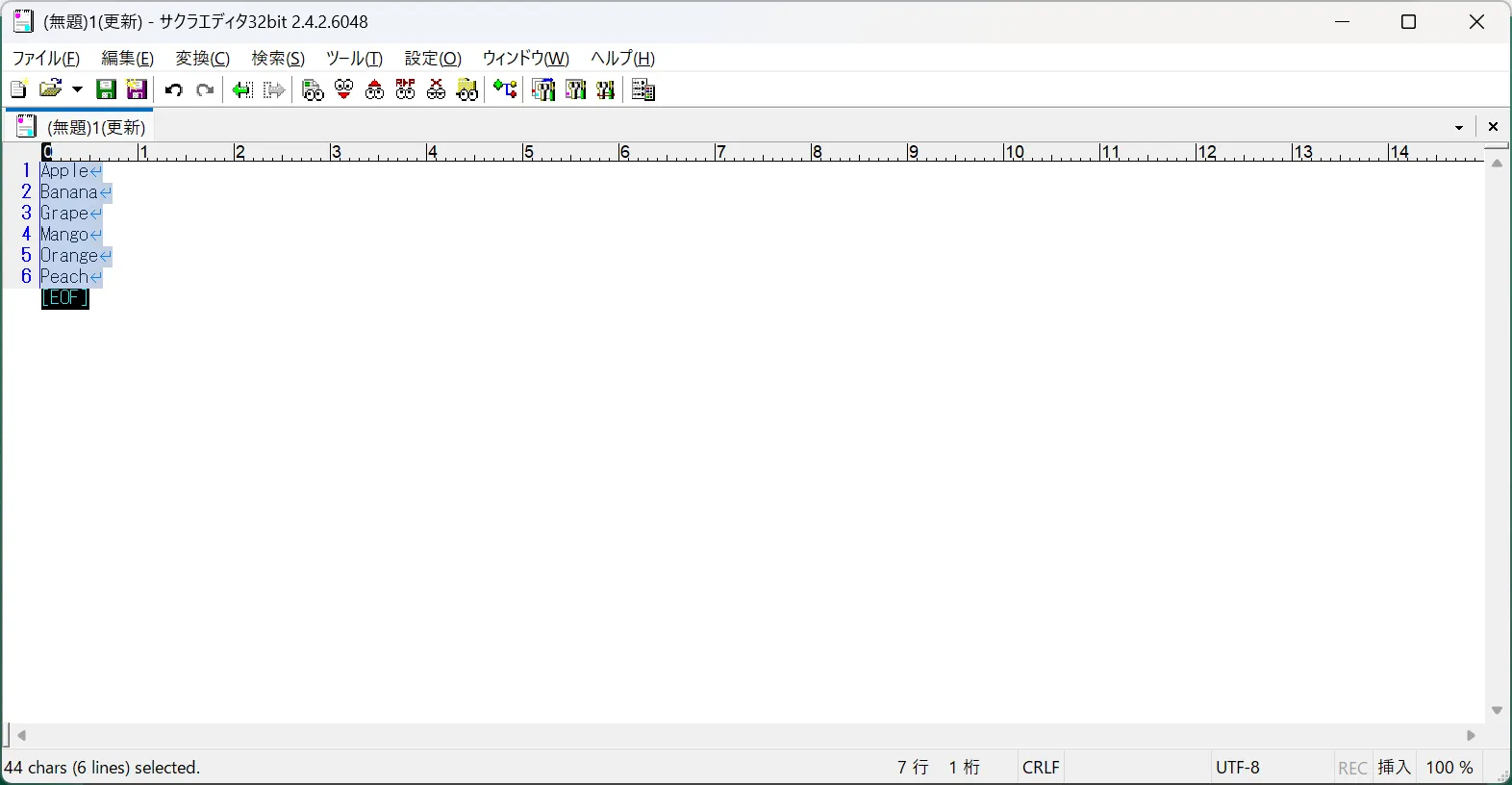
Task: Toggle REC macro recording in status bar
Action: (x=1352, y=768)
